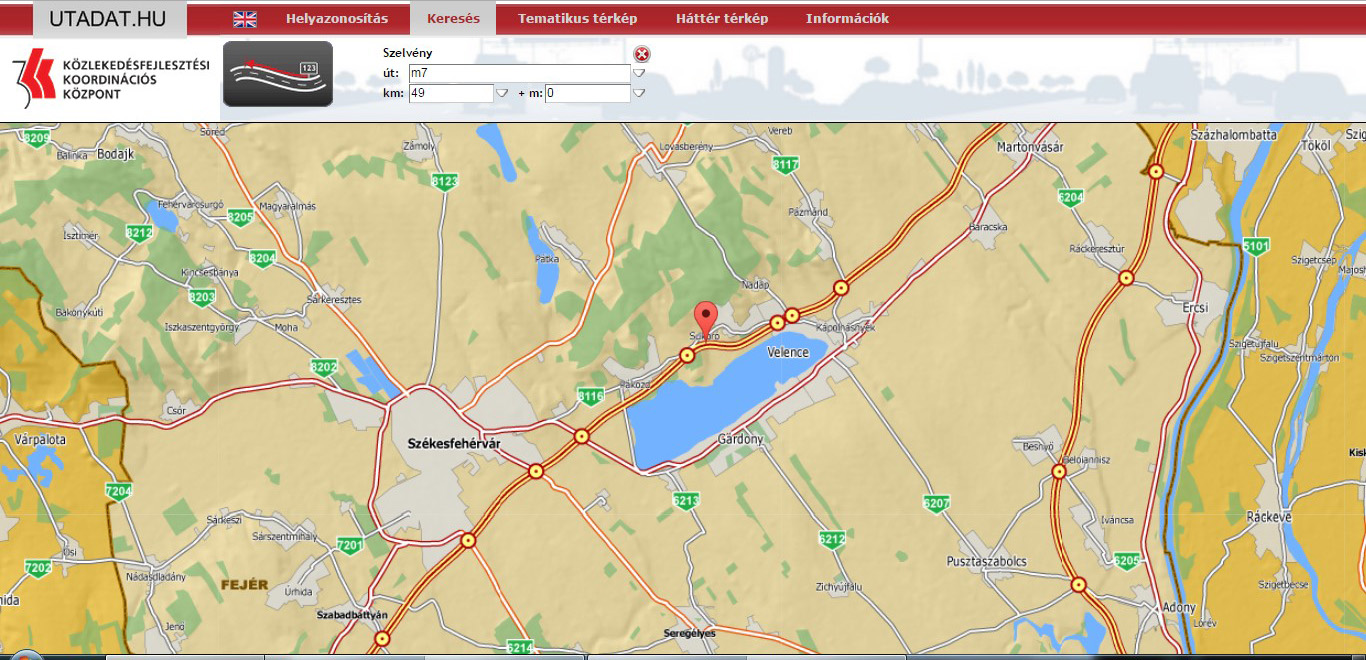The width and height of the screenshot is (1366, 660).
Task: Click the 7204 road shield near Várpalota
Action: pyautogui.click(x=119, y=491)
